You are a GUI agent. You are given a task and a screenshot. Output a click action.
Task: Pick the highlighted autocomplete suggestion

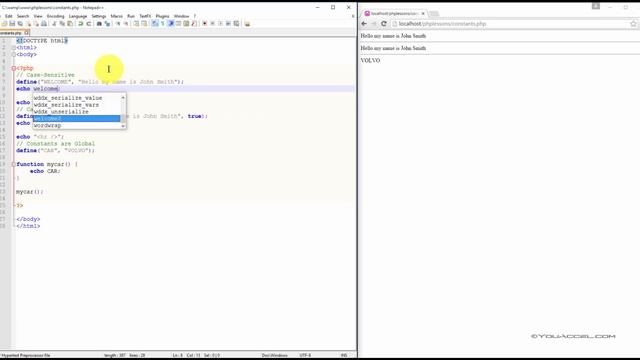77,118
